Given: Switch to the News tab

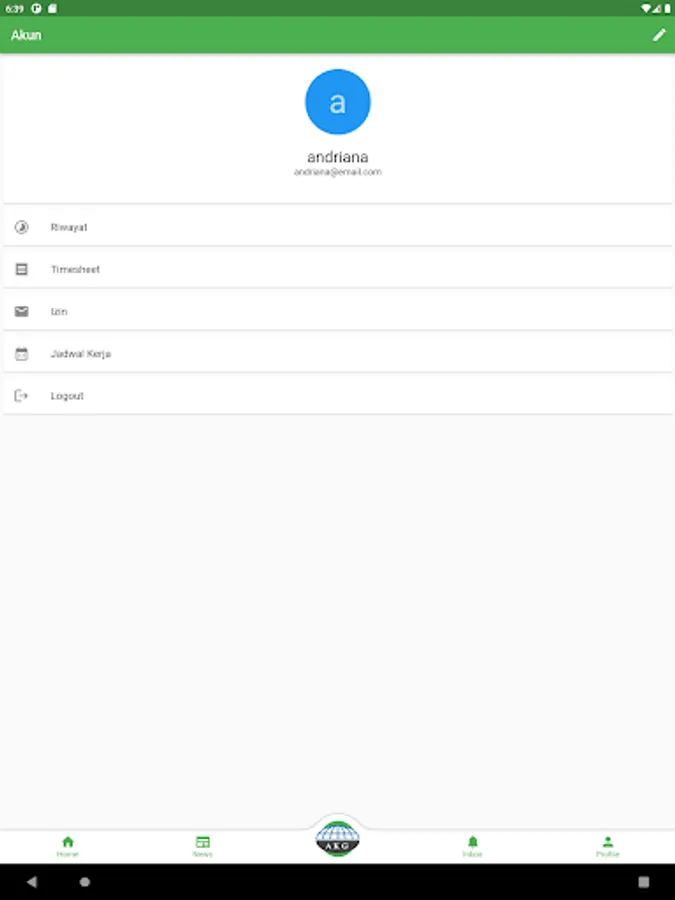Looking at the screenshot, I should 203,847.
